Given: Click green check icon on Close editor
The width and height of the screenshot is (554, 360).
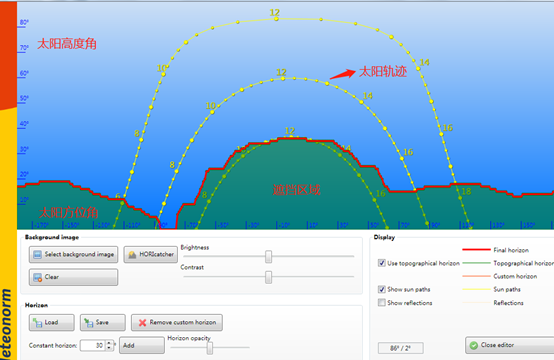Looking at the screenshot, I should click(474, 345).
